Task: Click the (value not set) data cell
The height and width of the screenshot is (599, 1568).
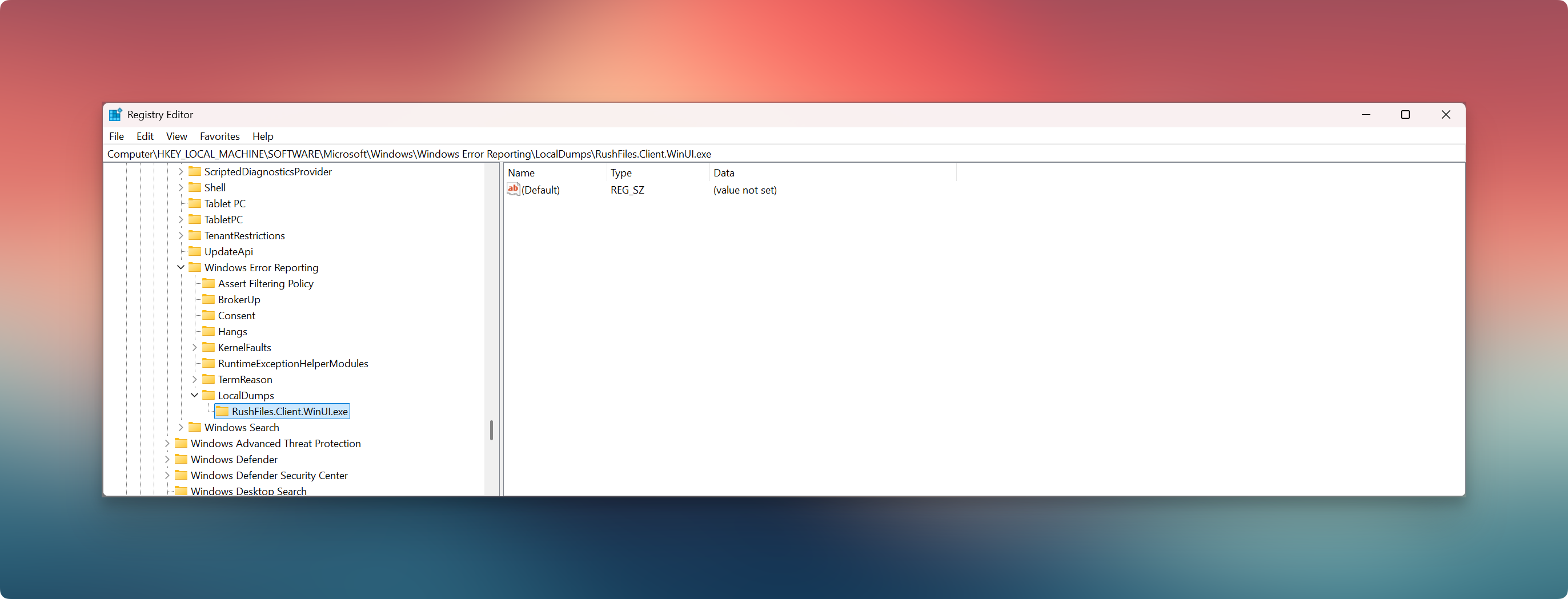Action: (x=745, y=190)
